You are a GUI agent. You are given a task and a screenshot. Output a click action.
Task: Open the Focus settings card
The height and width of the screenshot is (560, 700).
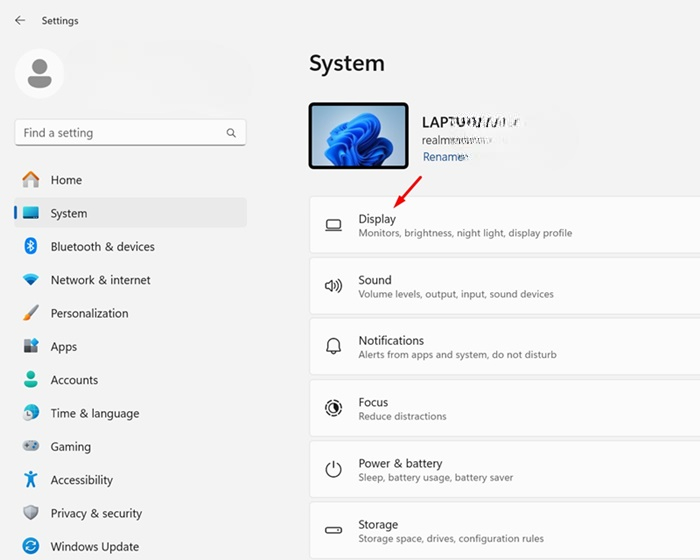coord(505,408)
